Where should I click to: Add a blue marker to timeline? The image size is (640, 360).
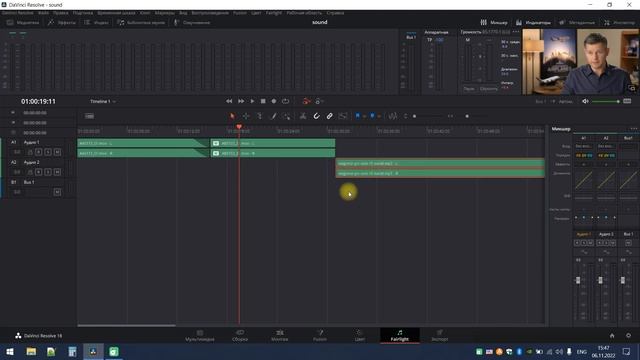[x=372, y=116]
